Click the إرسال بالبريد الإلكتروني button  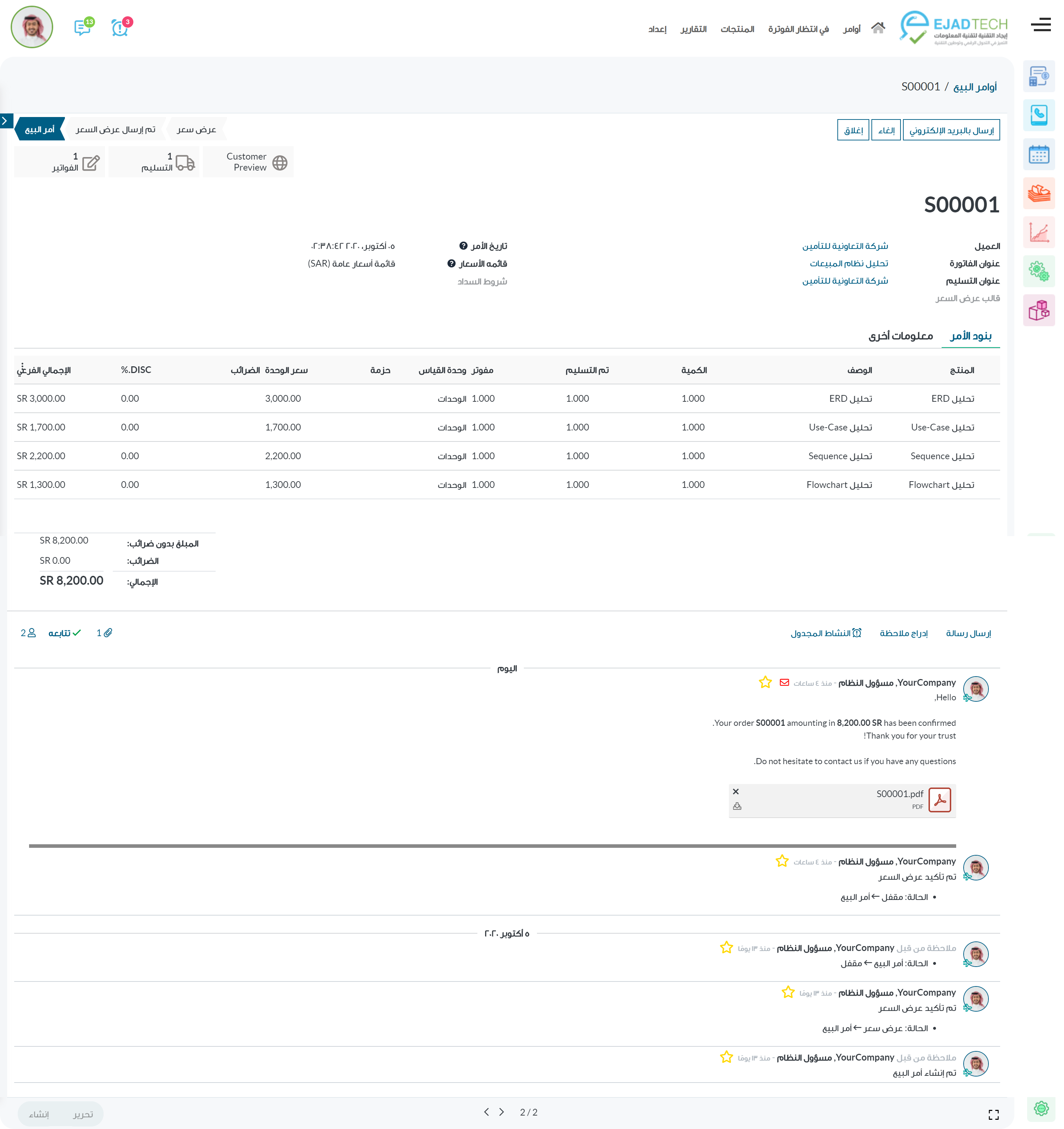951,130
